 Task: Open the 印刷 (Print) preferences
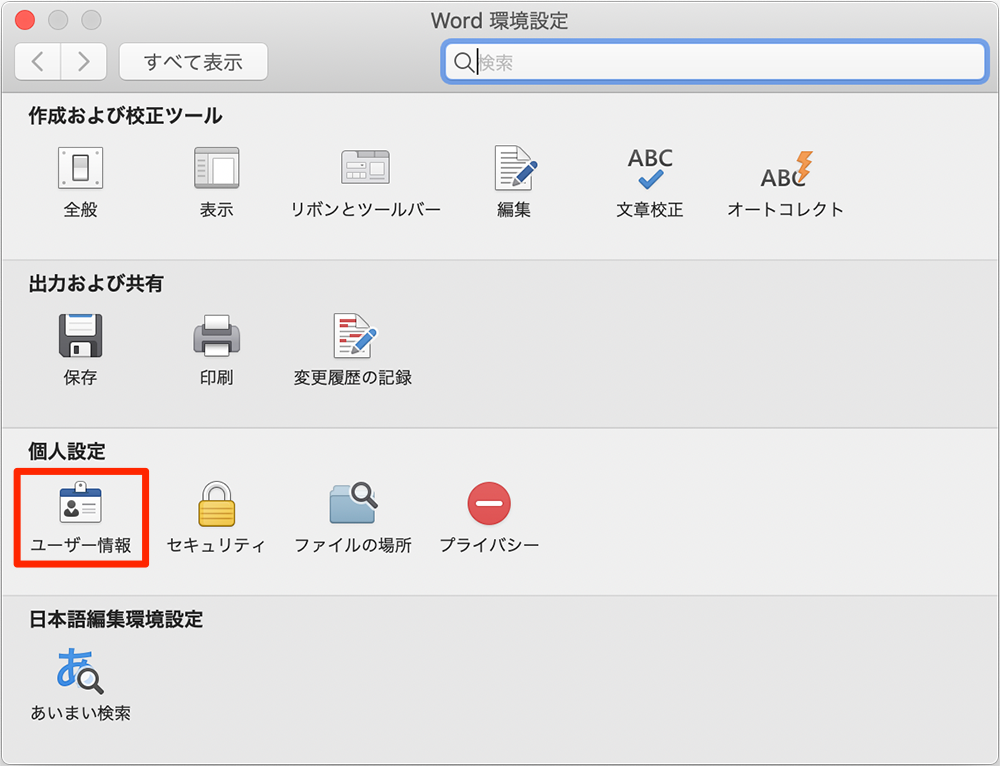tap(216, 350)
